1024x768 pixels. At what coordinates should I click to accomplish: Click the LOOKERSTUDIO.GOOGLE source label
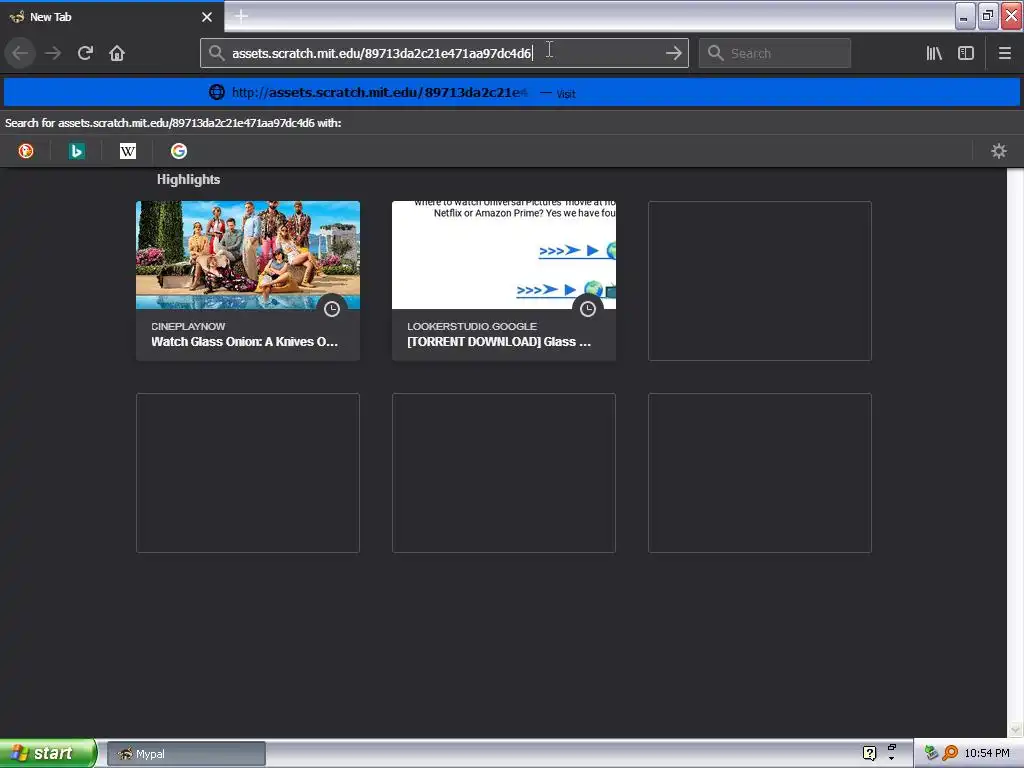coord(472,326)
